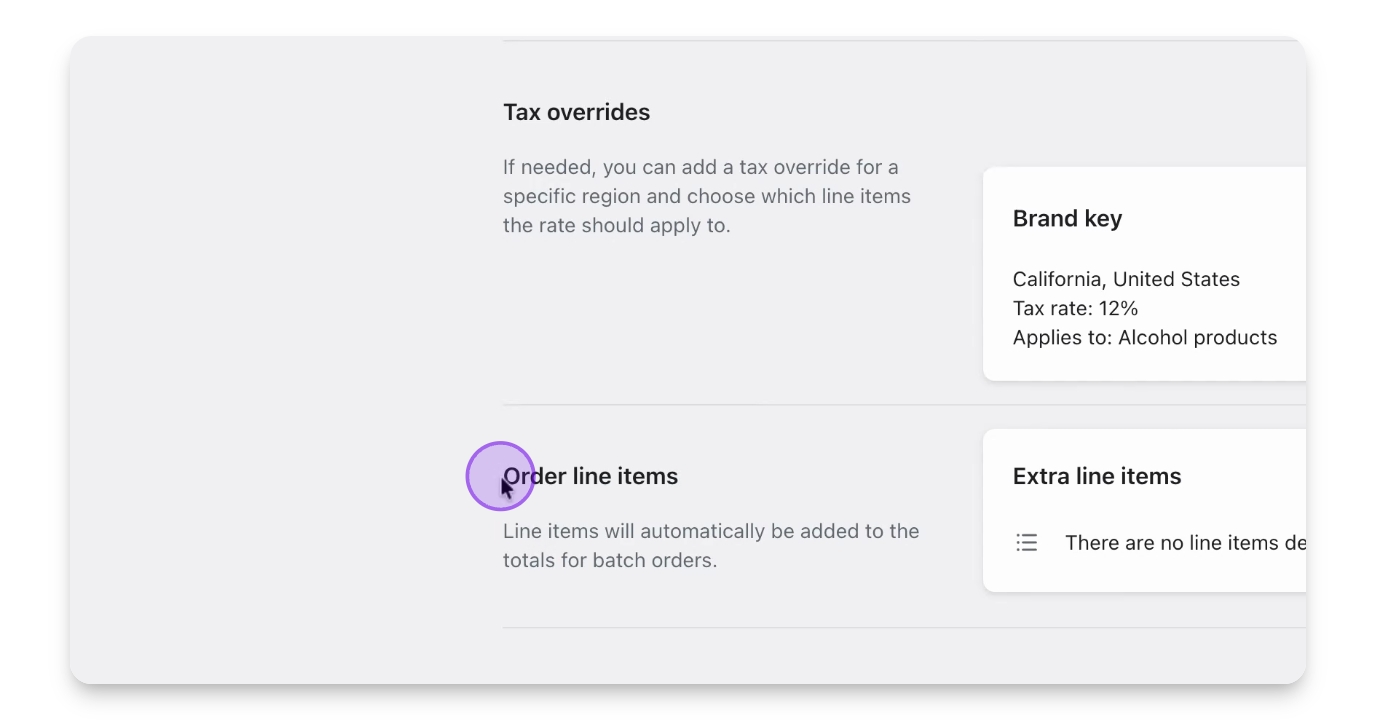Click the "specific region and choose which line items" line
The width and height of the screenshot is (1376, 720).
[x=706, y=196]
